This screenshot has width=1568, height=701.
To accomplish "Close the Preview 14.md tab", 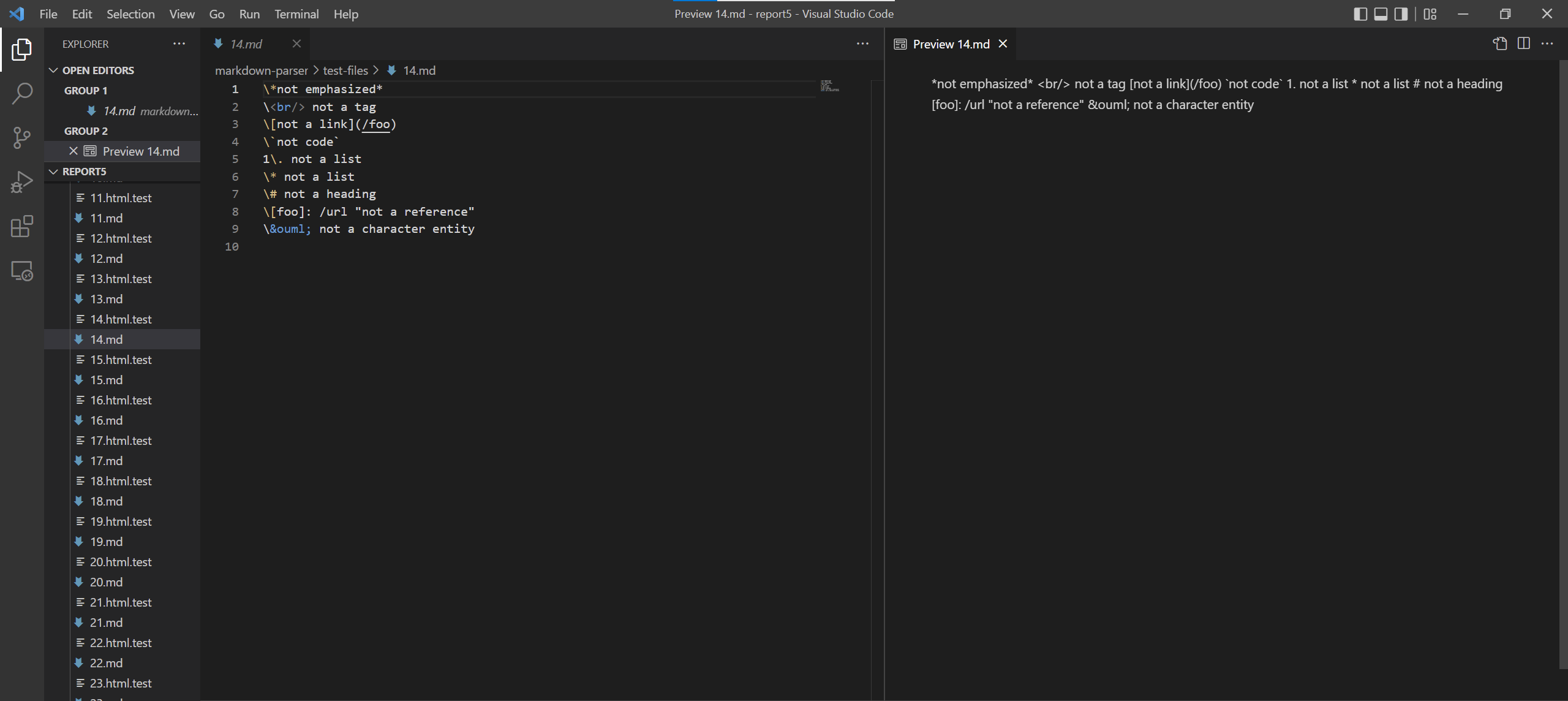I will 1003,44.
